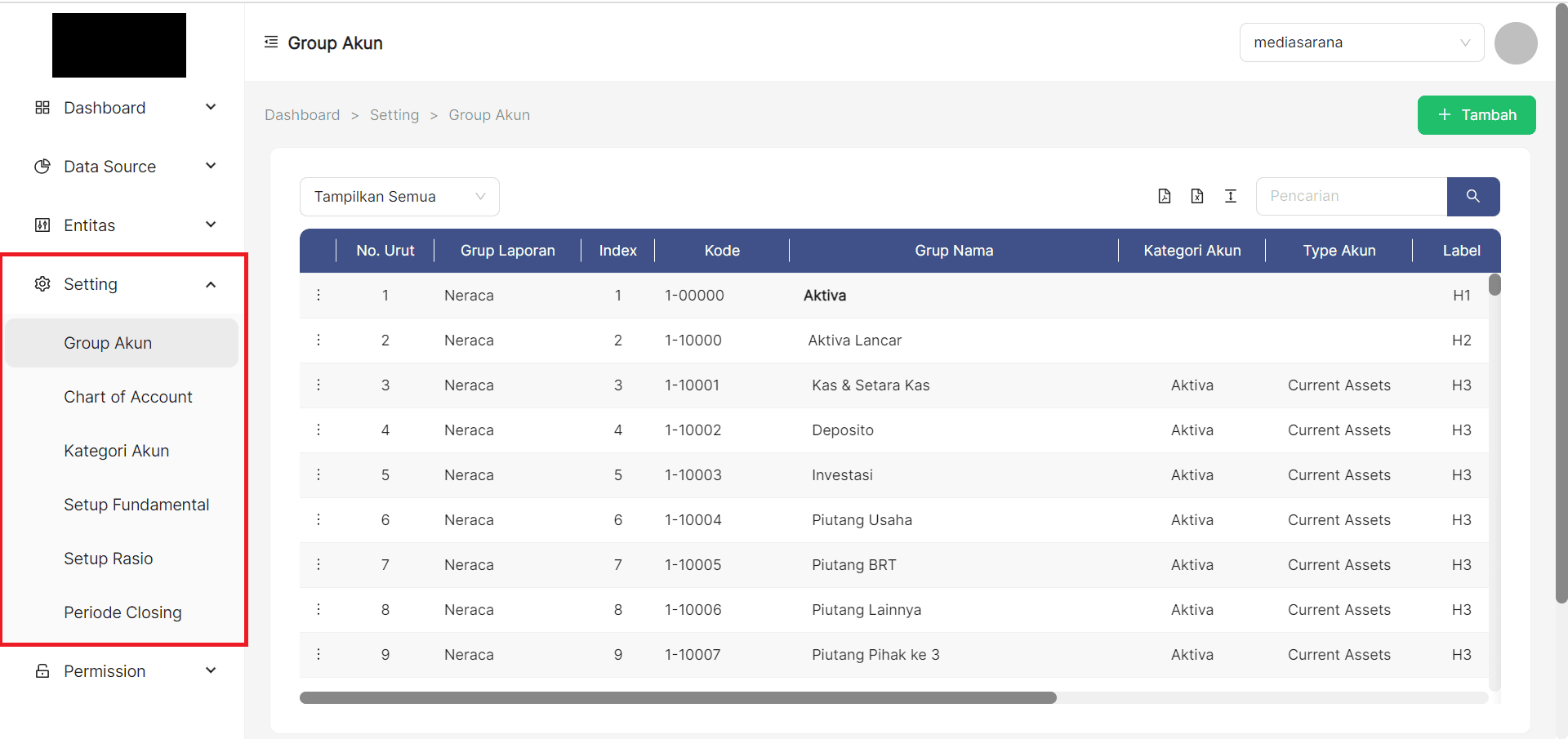Select Periode Closing in sidebar
The height and width of the screenshot is (739, 1568).
[122, 612]
